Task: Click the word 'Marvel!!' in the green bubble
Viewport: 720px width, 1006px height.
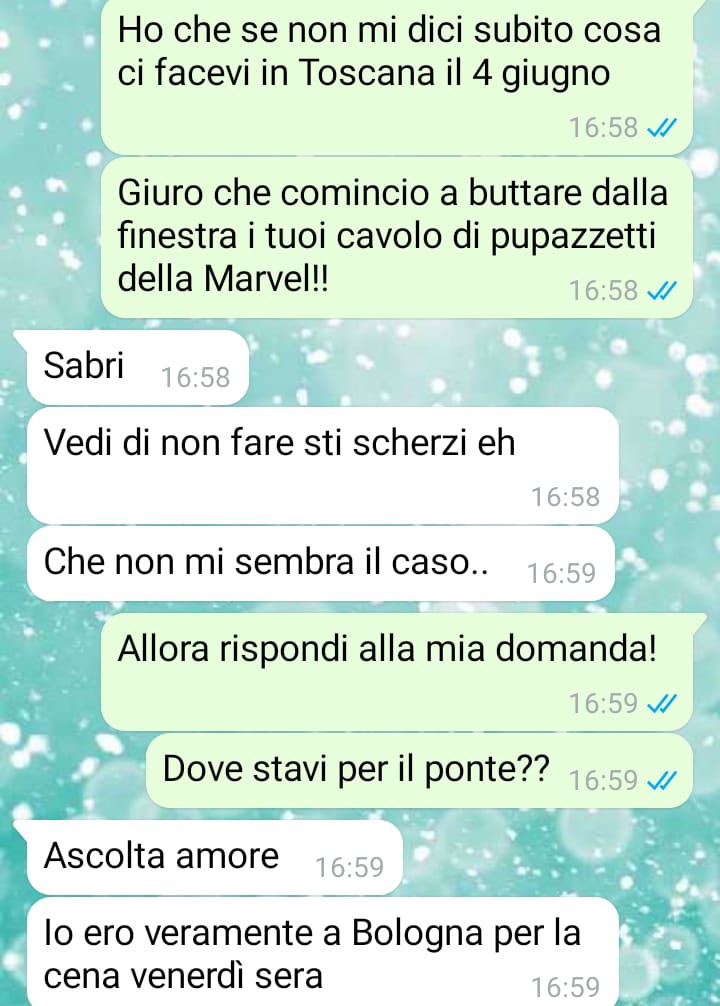Action: coord(266,279)
